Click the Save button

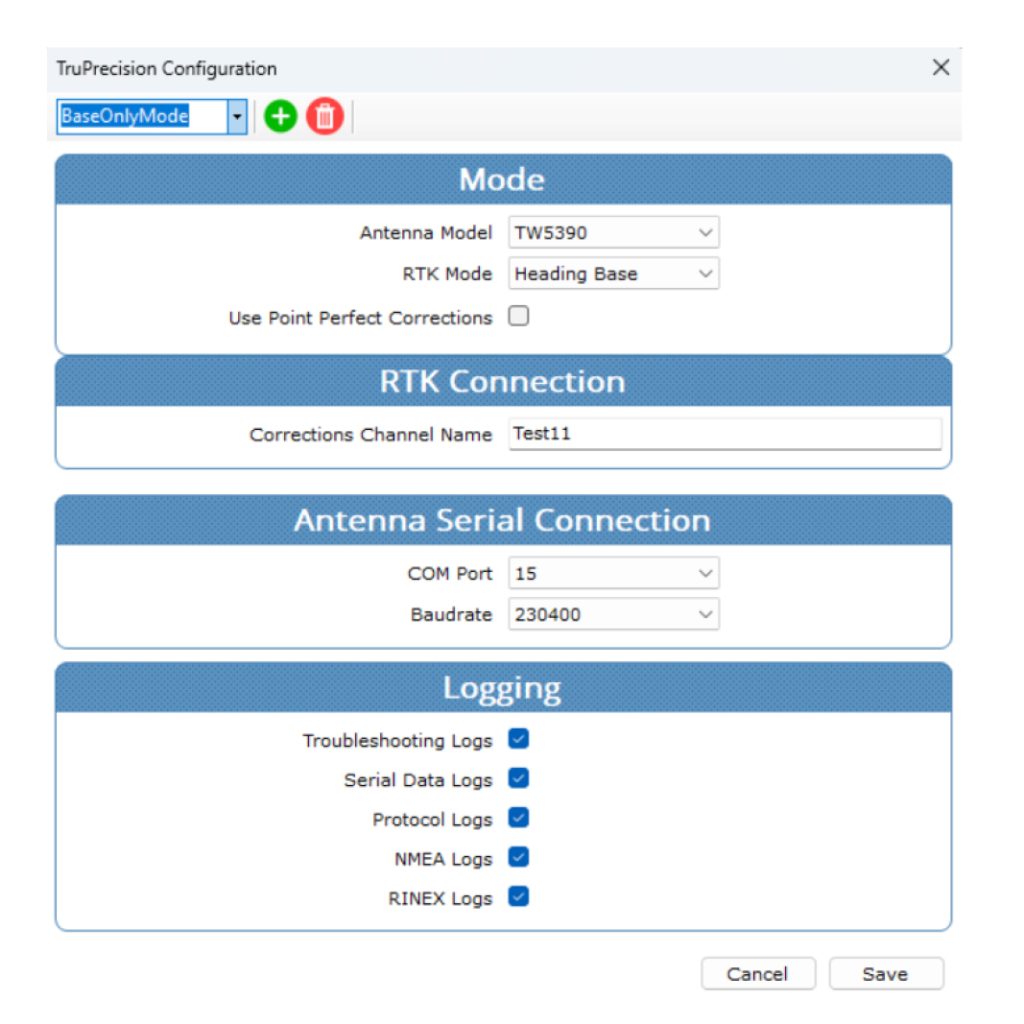pyautogui.click(x=885, y=974)
